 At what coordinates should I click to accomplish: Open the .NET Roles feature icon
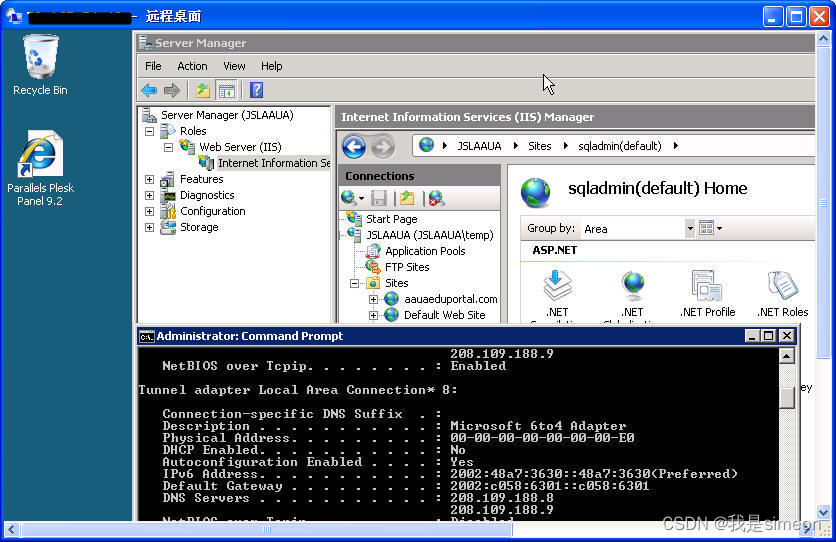click(x=782, y=294)
